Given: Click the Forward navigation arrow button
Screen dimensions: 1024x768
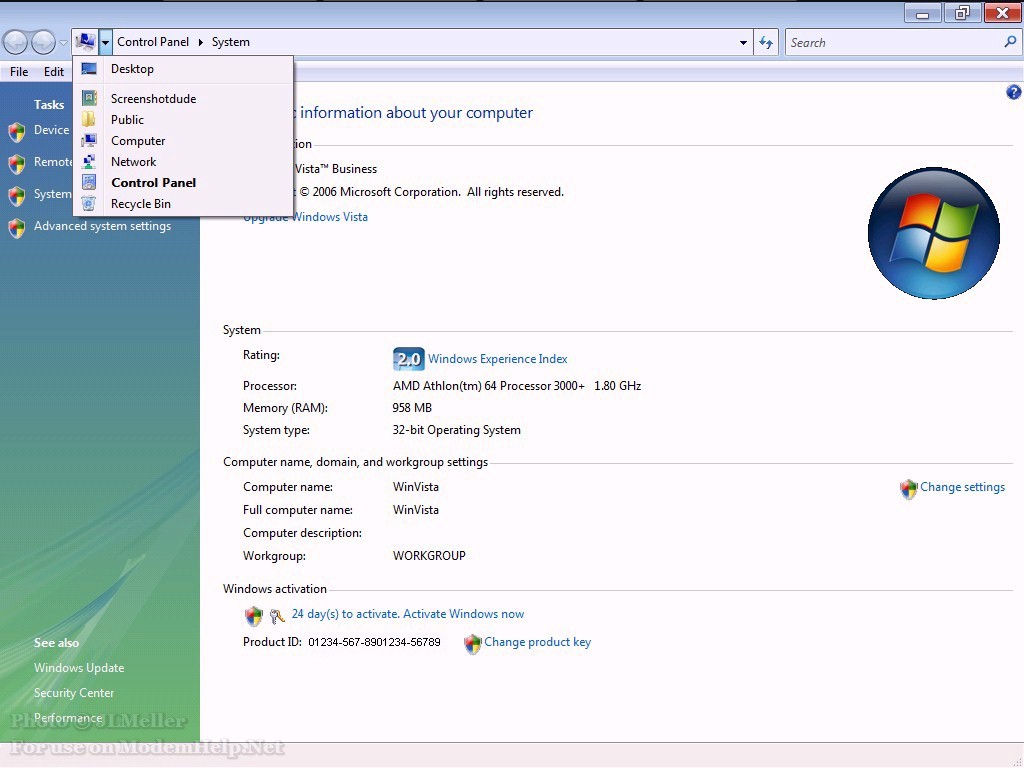Looking at the screenshot, I should click(43, 43).
